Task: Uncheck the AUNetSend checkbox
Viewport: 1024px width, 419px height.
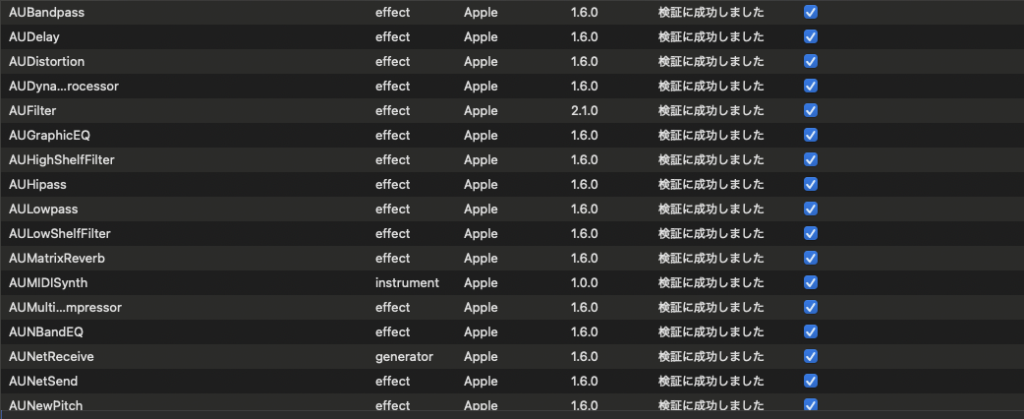Action: tap(810, 381)
